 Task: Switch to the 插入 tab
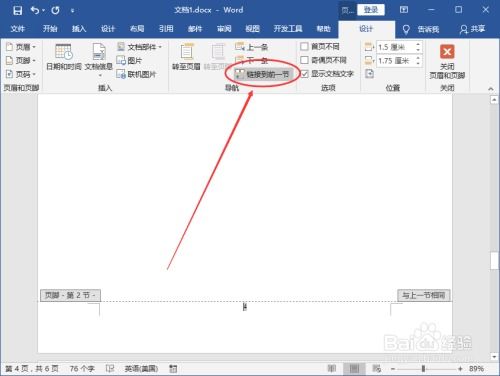pyautogui.click(x=79, y=29)
